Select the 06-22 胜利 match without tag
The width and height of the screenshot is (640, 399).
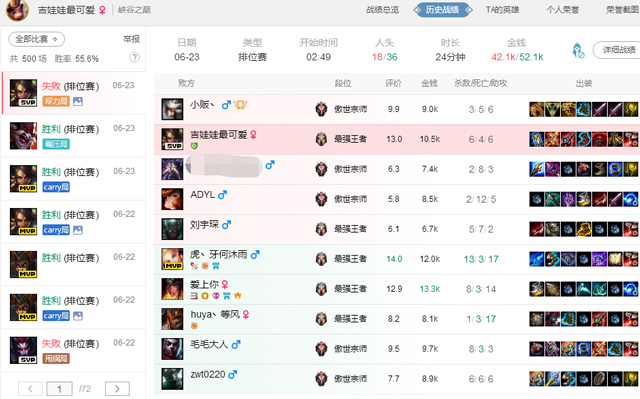coord(73,264)
